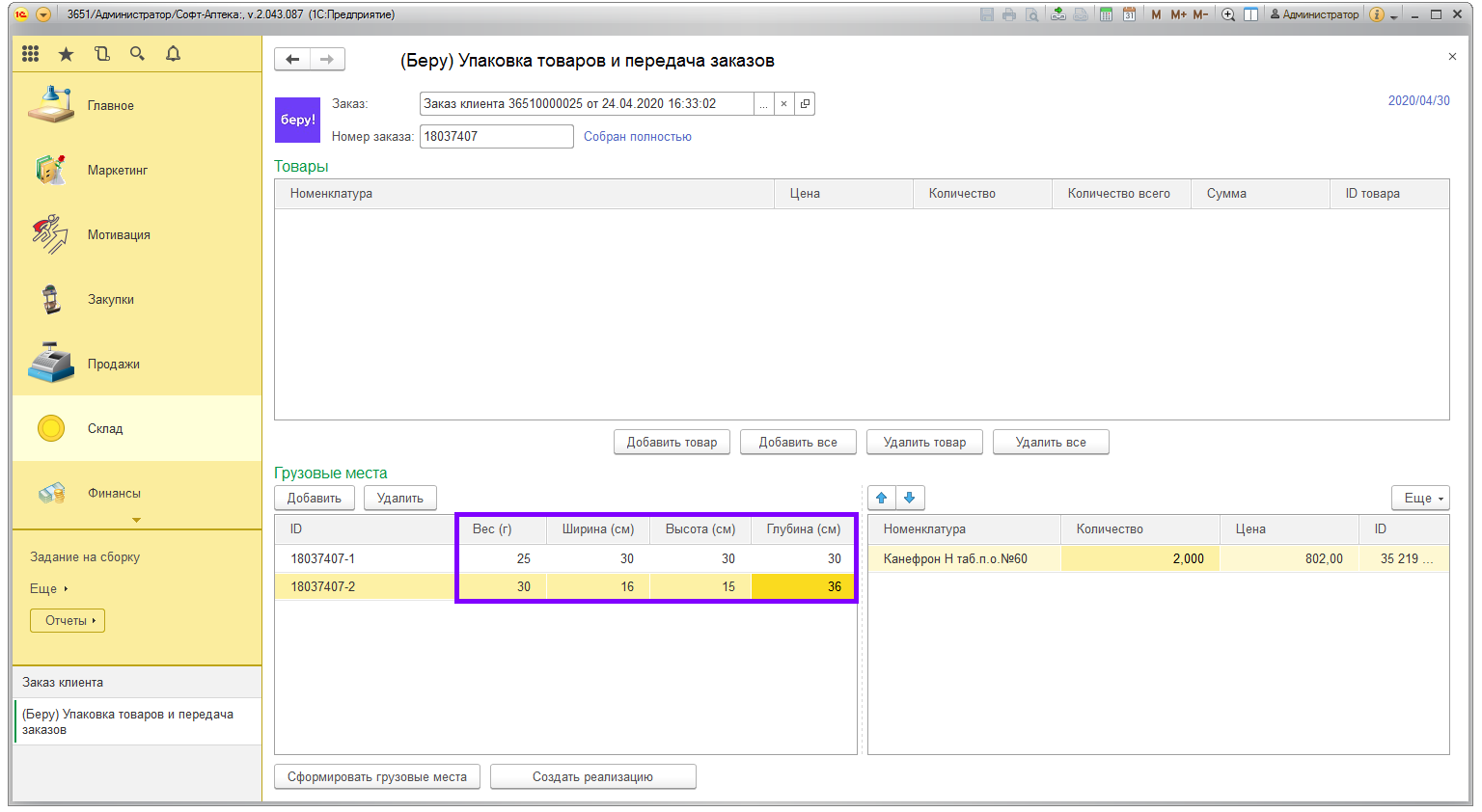Move cargo item down with blue arrow
1482x812 pixels.
point(910,498)
